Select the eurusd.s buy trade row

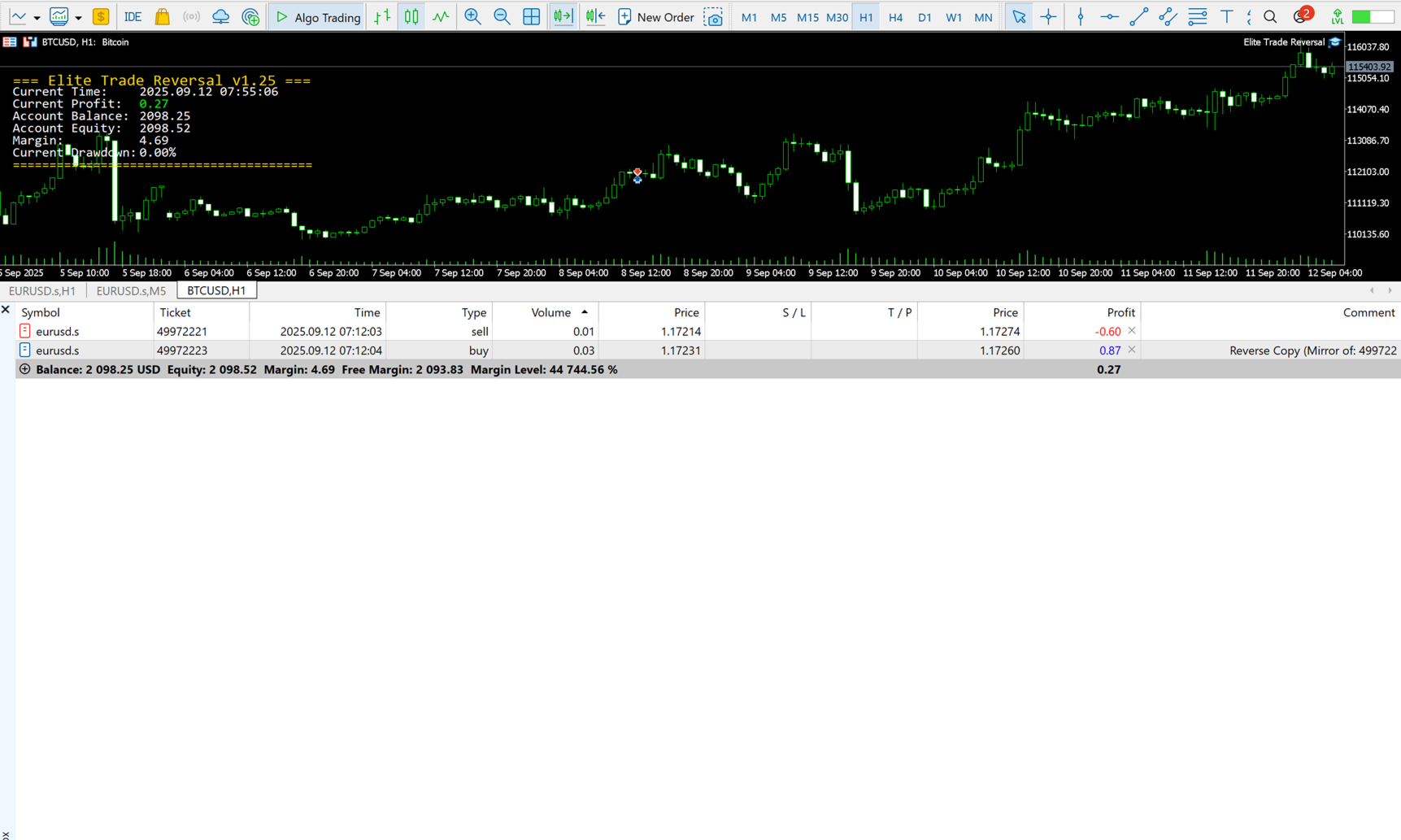point(707,350)
